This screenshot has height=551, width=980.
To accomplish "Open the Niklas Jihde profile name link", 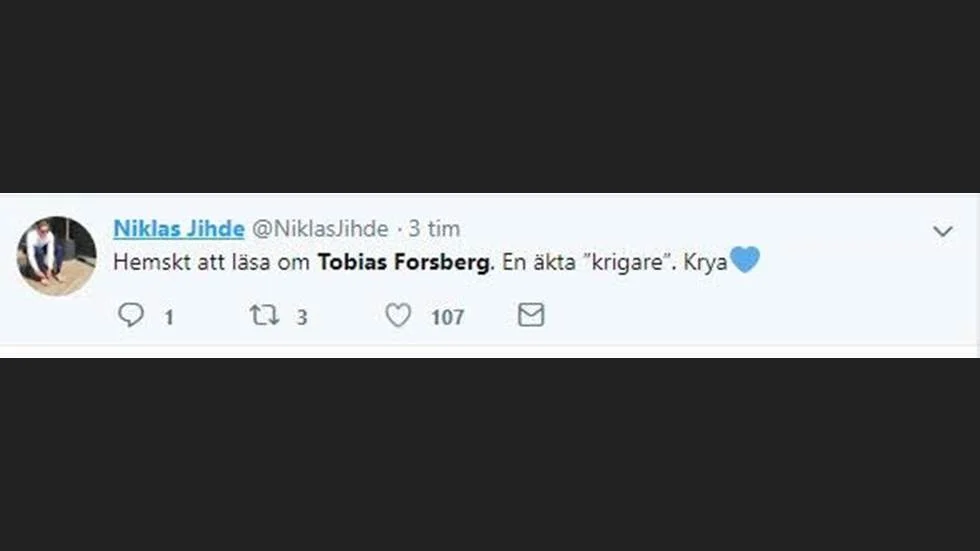I will pyautogui.click(x=179, y=229).
